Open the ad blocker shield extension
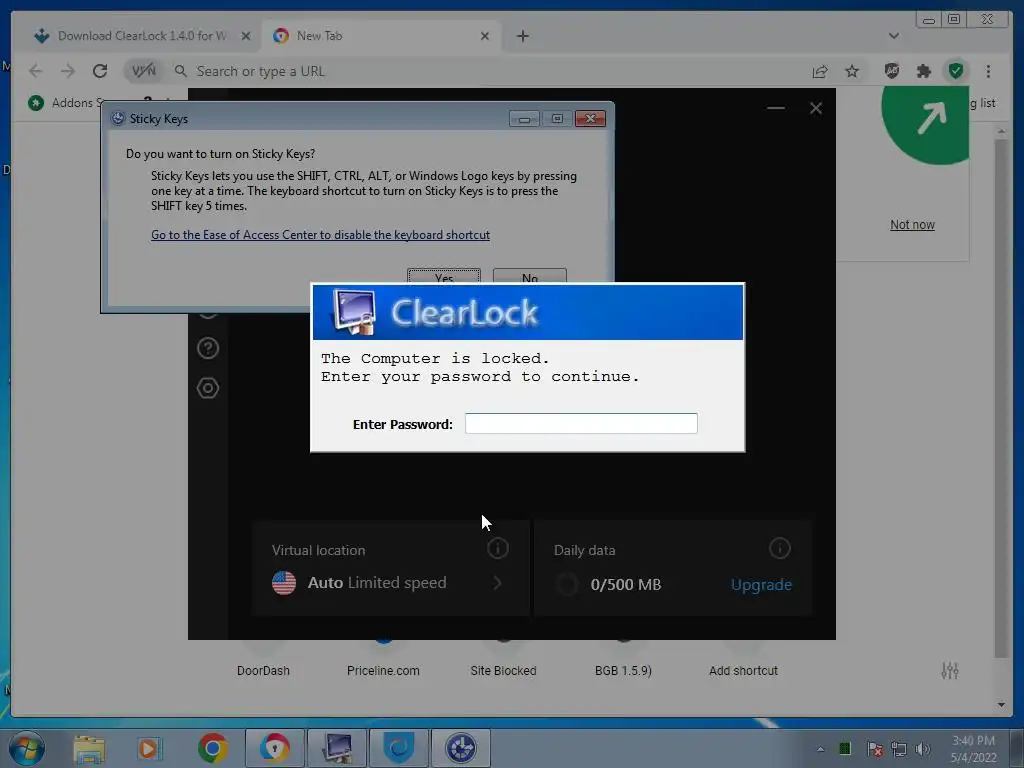Image resolution: width=1024 pixels, height=768 pixels. pyautogui.click(x=891, y=71)
